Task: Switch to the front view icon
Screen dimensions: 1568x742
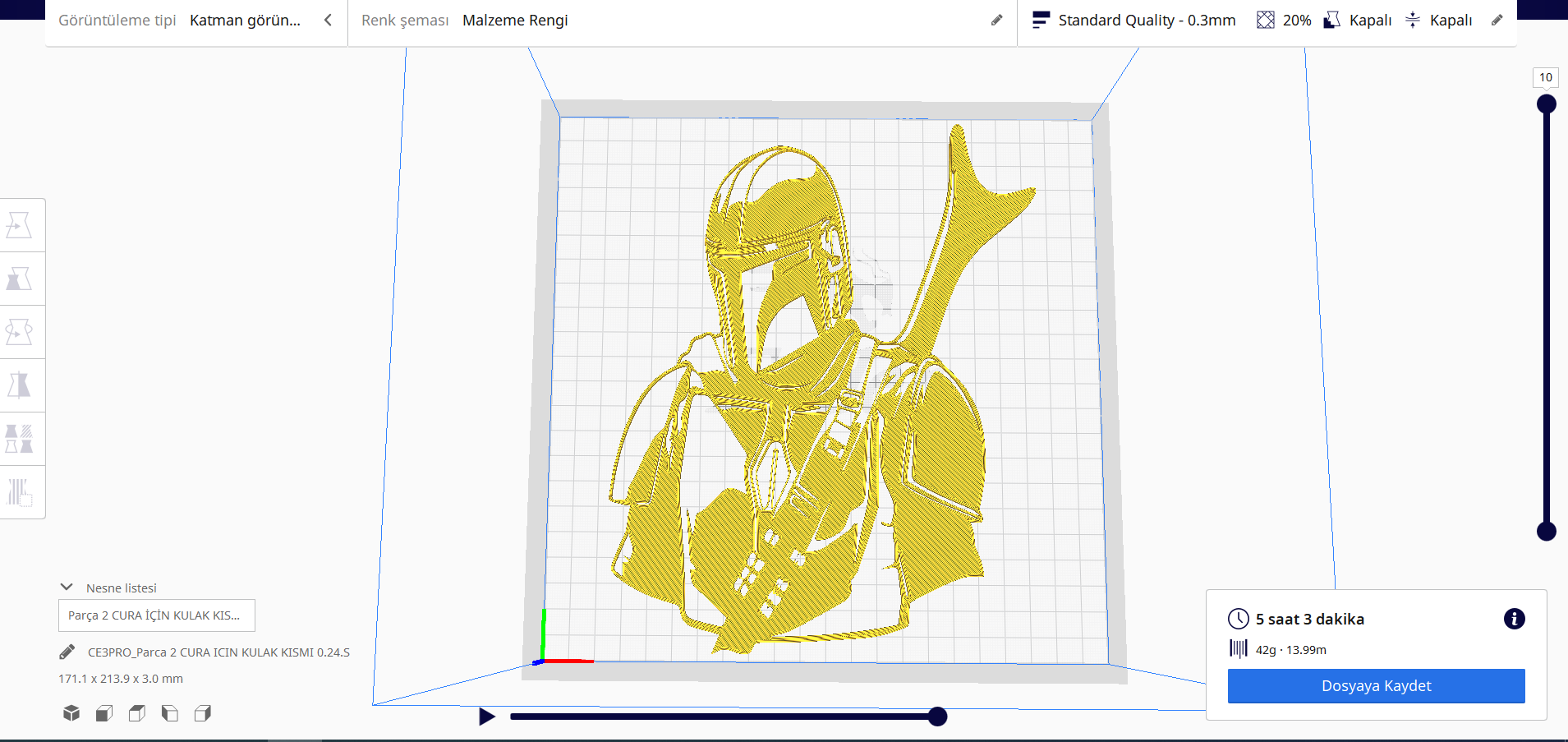Action: coord(104,713)
